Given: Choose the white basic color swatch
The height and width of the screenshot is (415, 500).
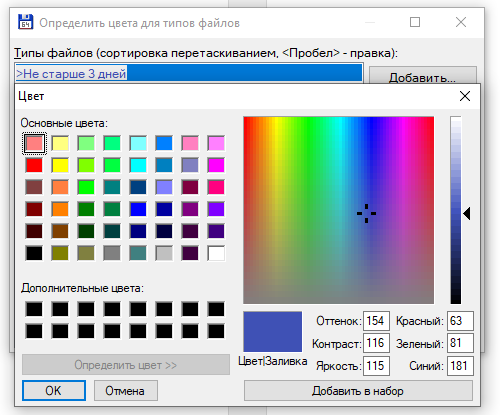Looking at the screenshot, I should [216, 253].
